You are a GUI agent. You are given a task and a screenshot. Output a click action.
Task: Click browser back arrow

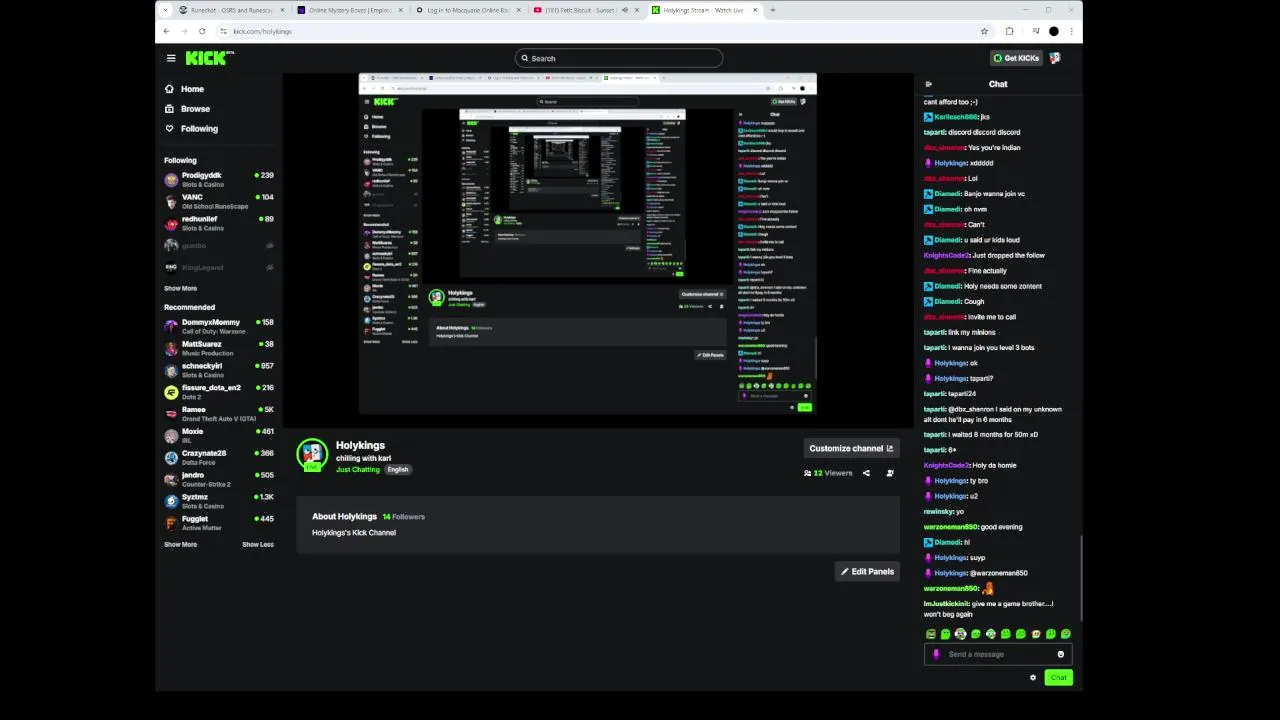[x=167, y=31]
